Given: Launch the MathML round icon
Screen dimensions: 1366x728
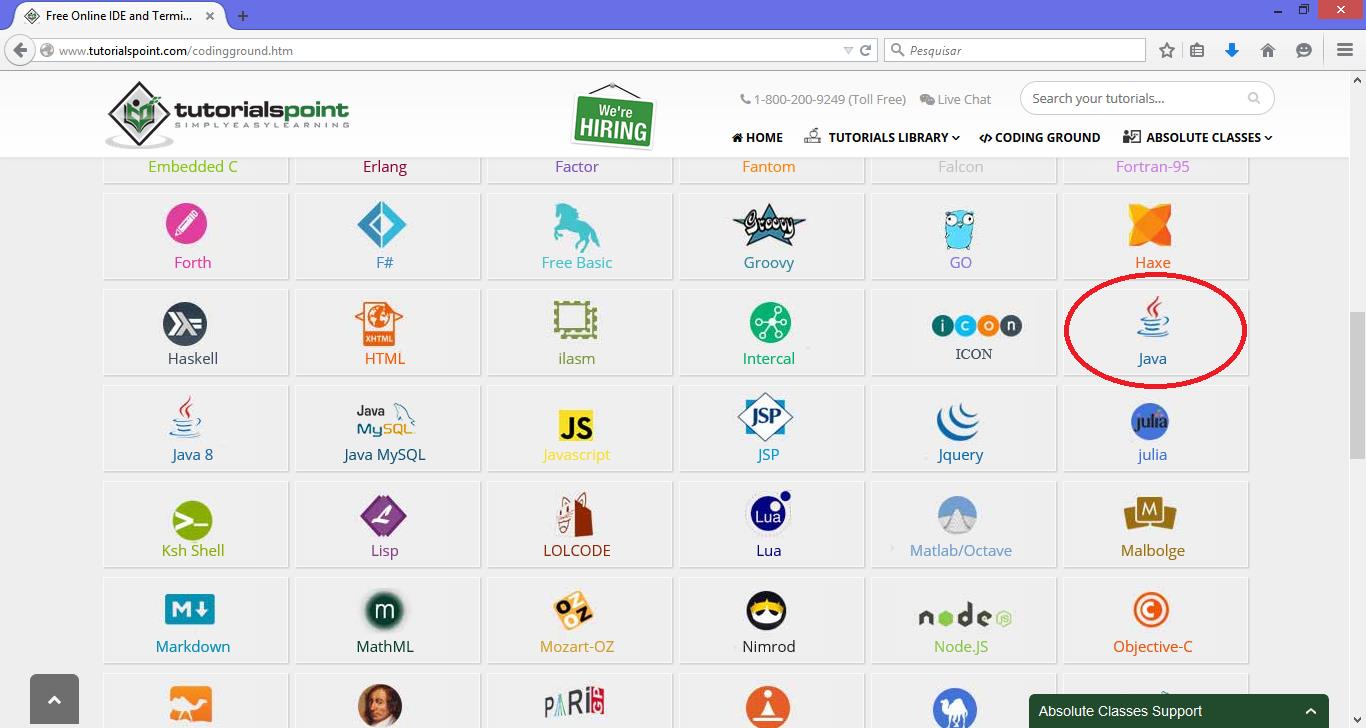Looking at the screenshot, I should (x=384, y=610).
